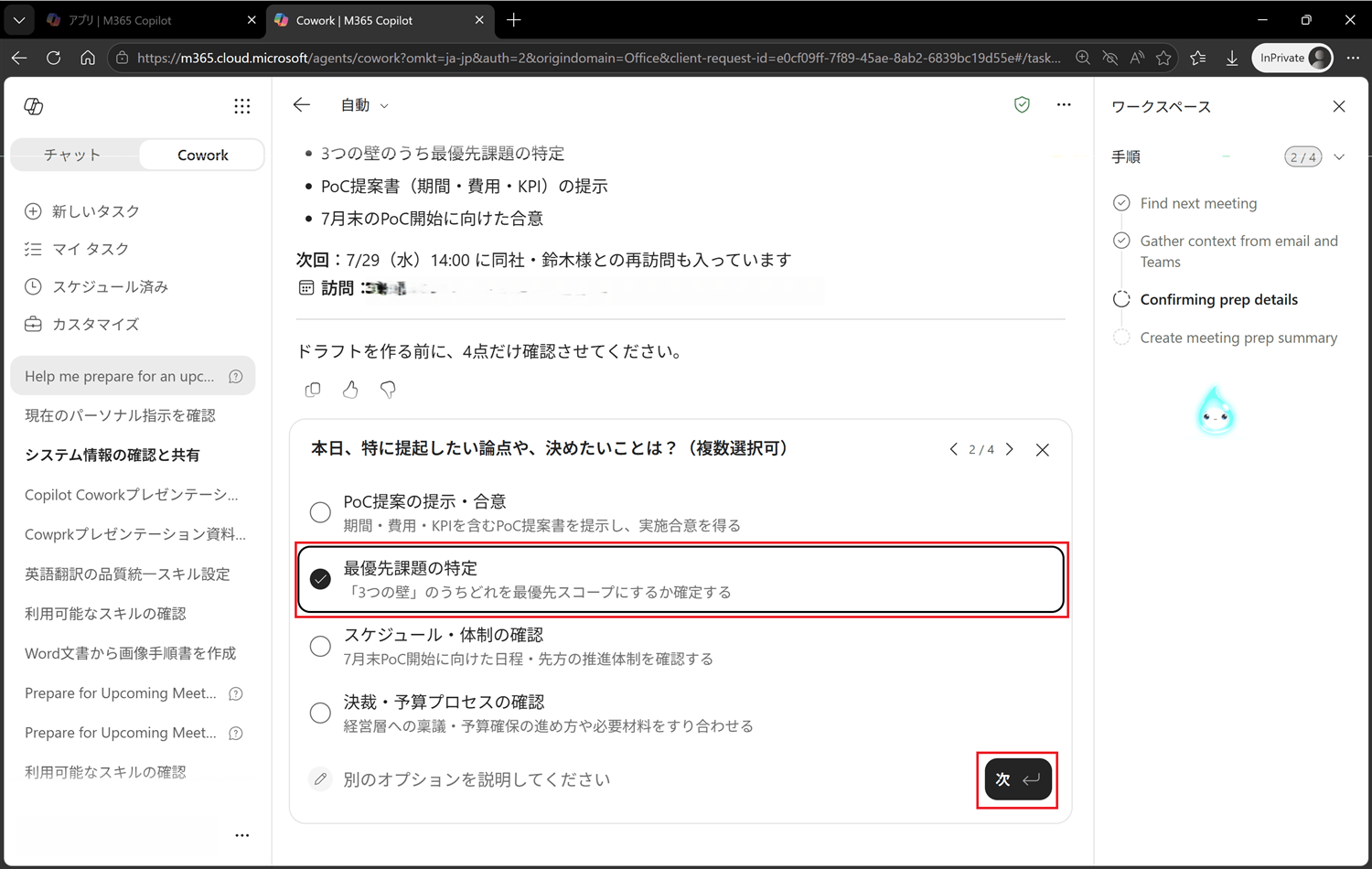Click Create meeting prep summary step
1372x869 pixels.
tap(1238, 338)
